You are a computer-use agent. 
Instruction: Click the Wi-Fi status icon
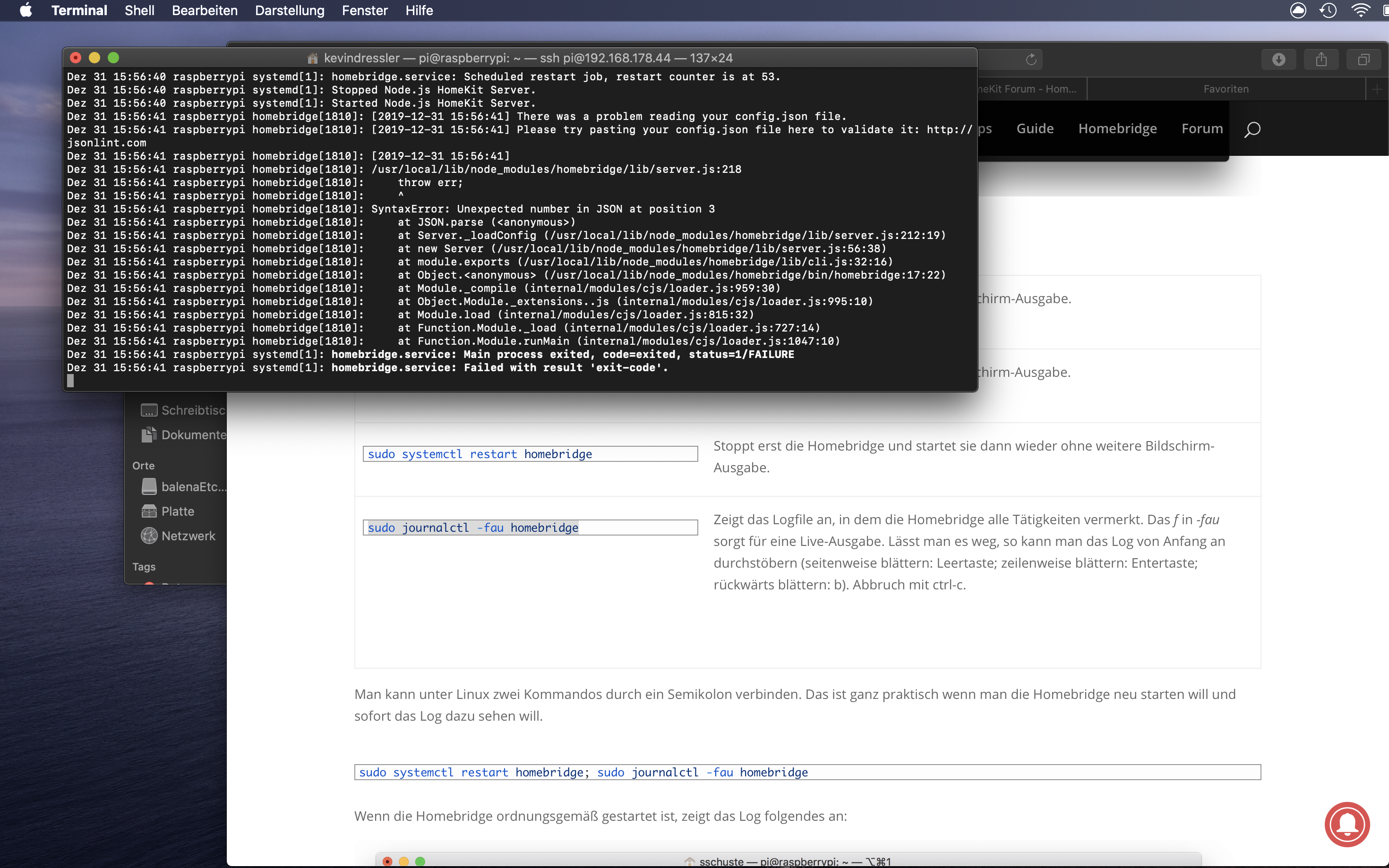pyautogui.click(x=1360, y=10)
